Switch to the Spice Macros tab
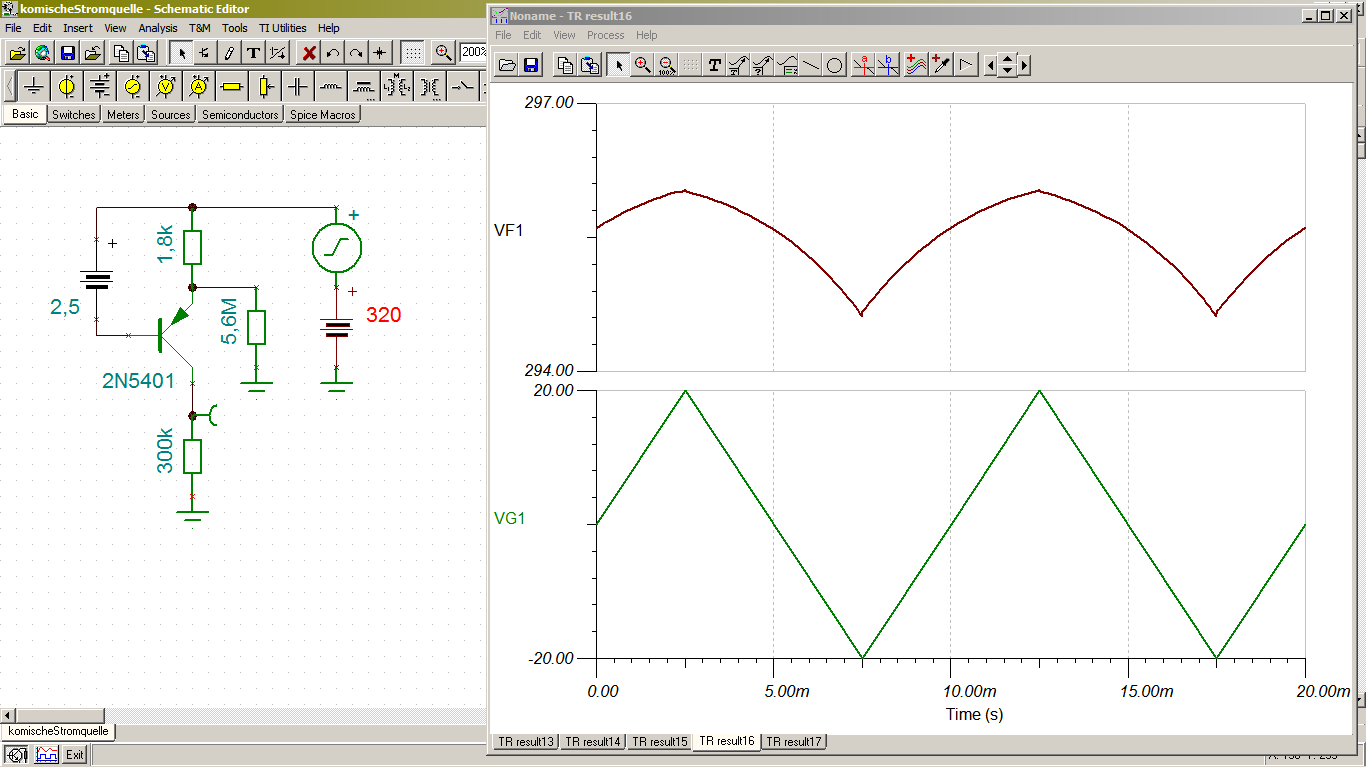This screenshot has height=768, width=1366. click(x=322, y=115)
